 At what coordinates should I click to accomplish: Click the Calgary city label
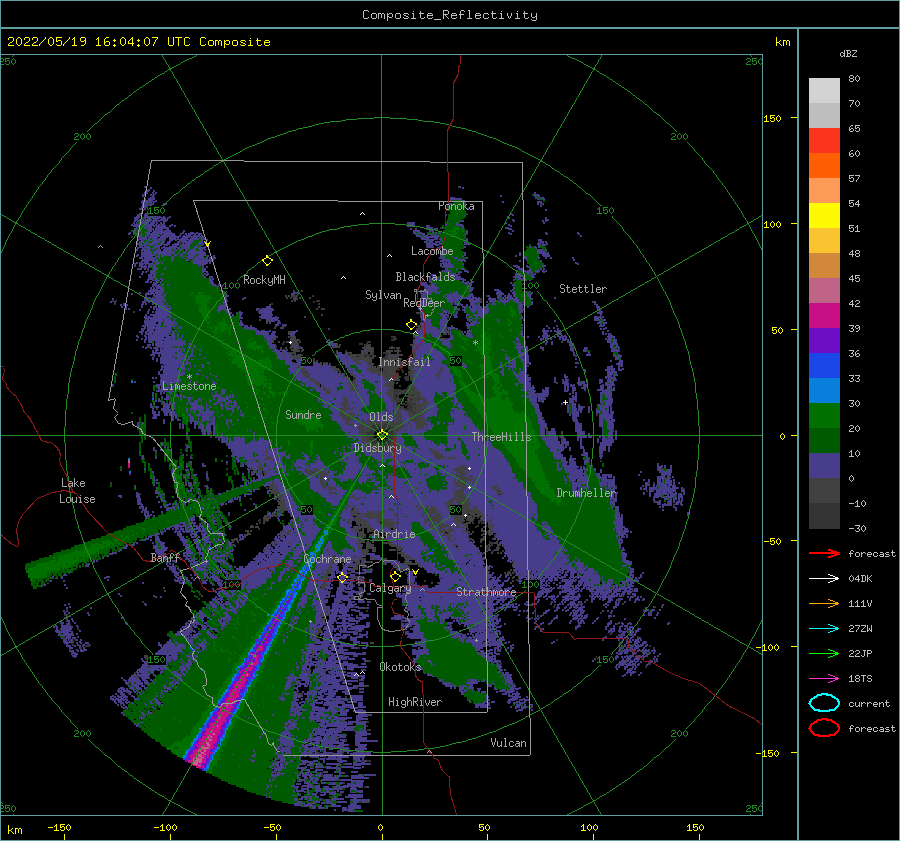coord(390,588)
